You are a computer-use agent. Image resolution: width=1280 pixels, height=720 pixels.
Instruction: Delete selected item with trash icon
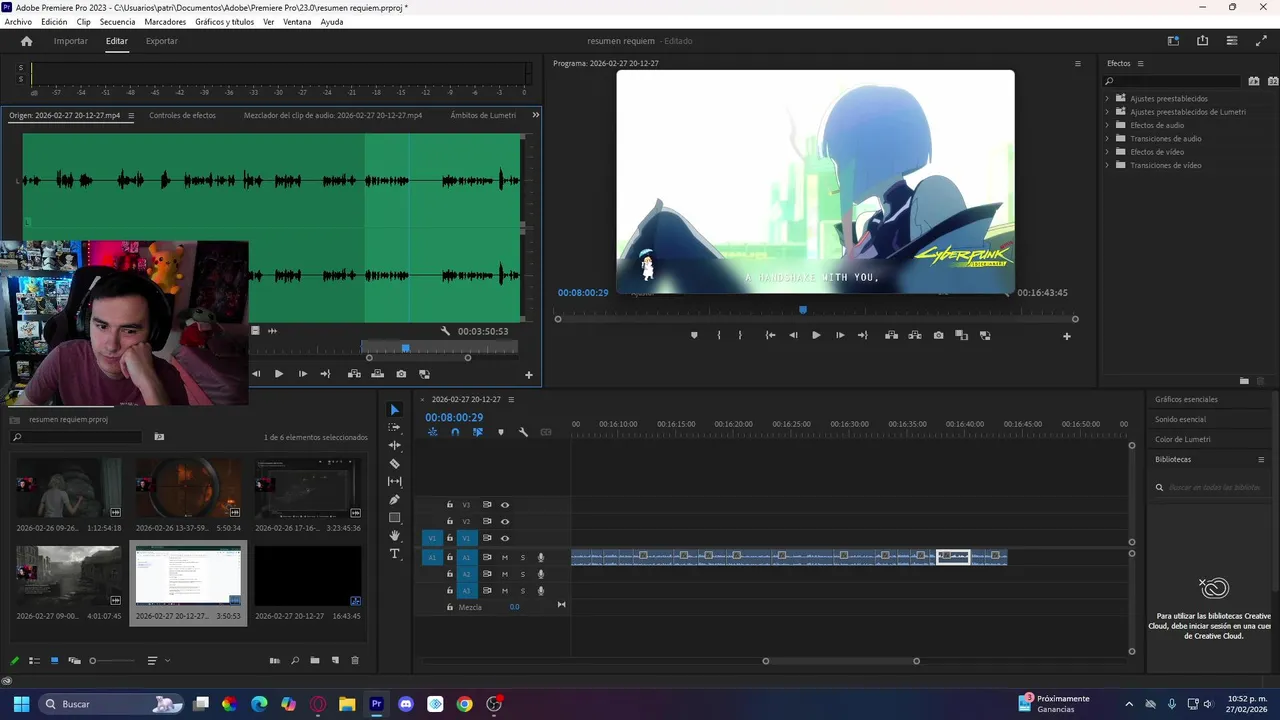click(x=354, y=661)
